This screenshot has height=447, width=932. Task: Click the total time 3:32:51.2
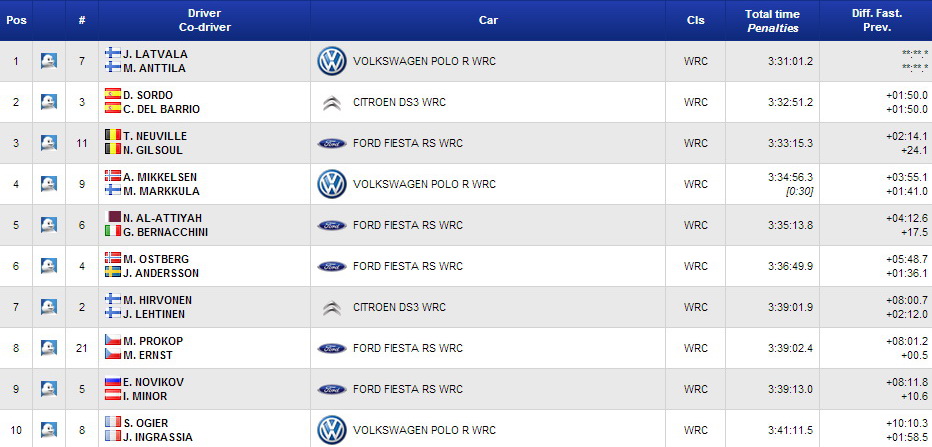790,102
